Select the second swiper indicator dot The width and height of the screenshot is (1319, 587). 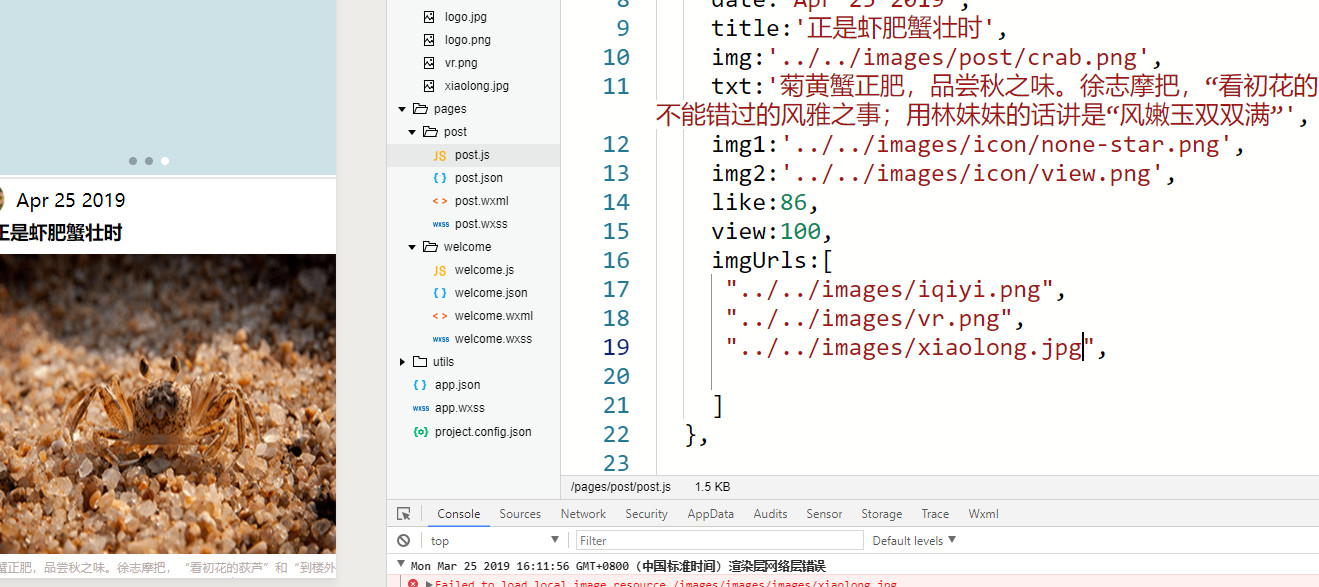pos(149,161)
